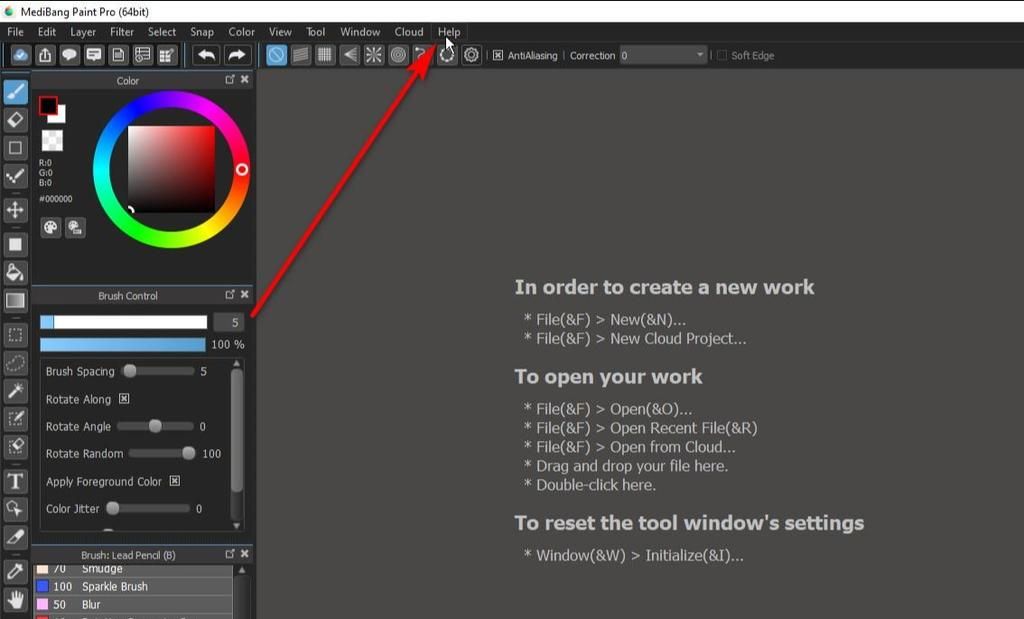
Task: Undock the Brush Lead Pencil panel
Action: tap(230, 554)
